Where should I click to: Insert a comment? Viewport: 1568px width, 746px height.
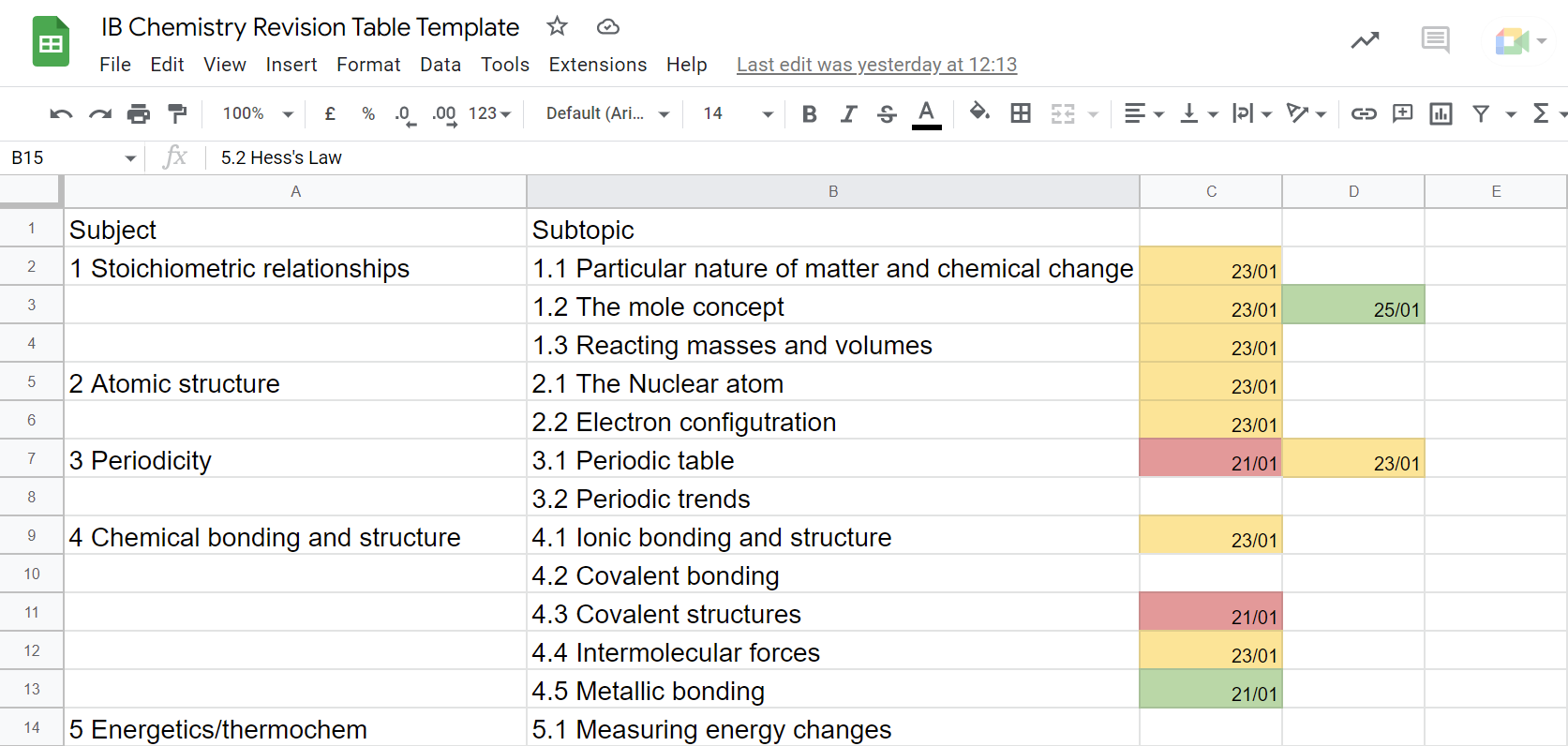tap(1402, 113)
